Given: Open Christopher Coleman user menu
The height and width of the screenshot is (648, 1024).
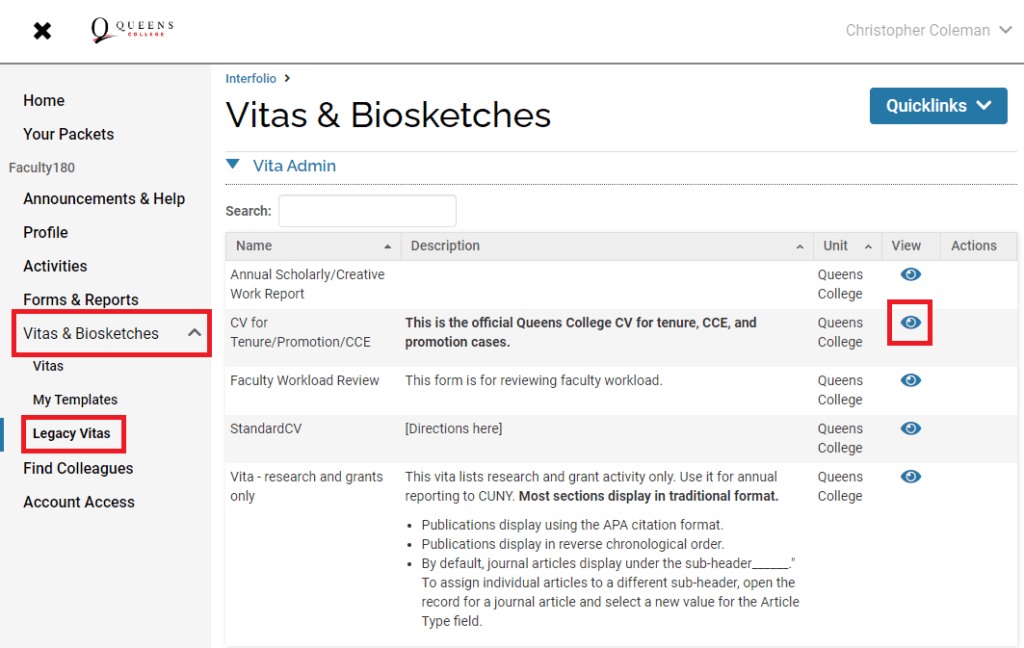Looking at the screenshot, I should pyautogui.click(x=929, y=31).
